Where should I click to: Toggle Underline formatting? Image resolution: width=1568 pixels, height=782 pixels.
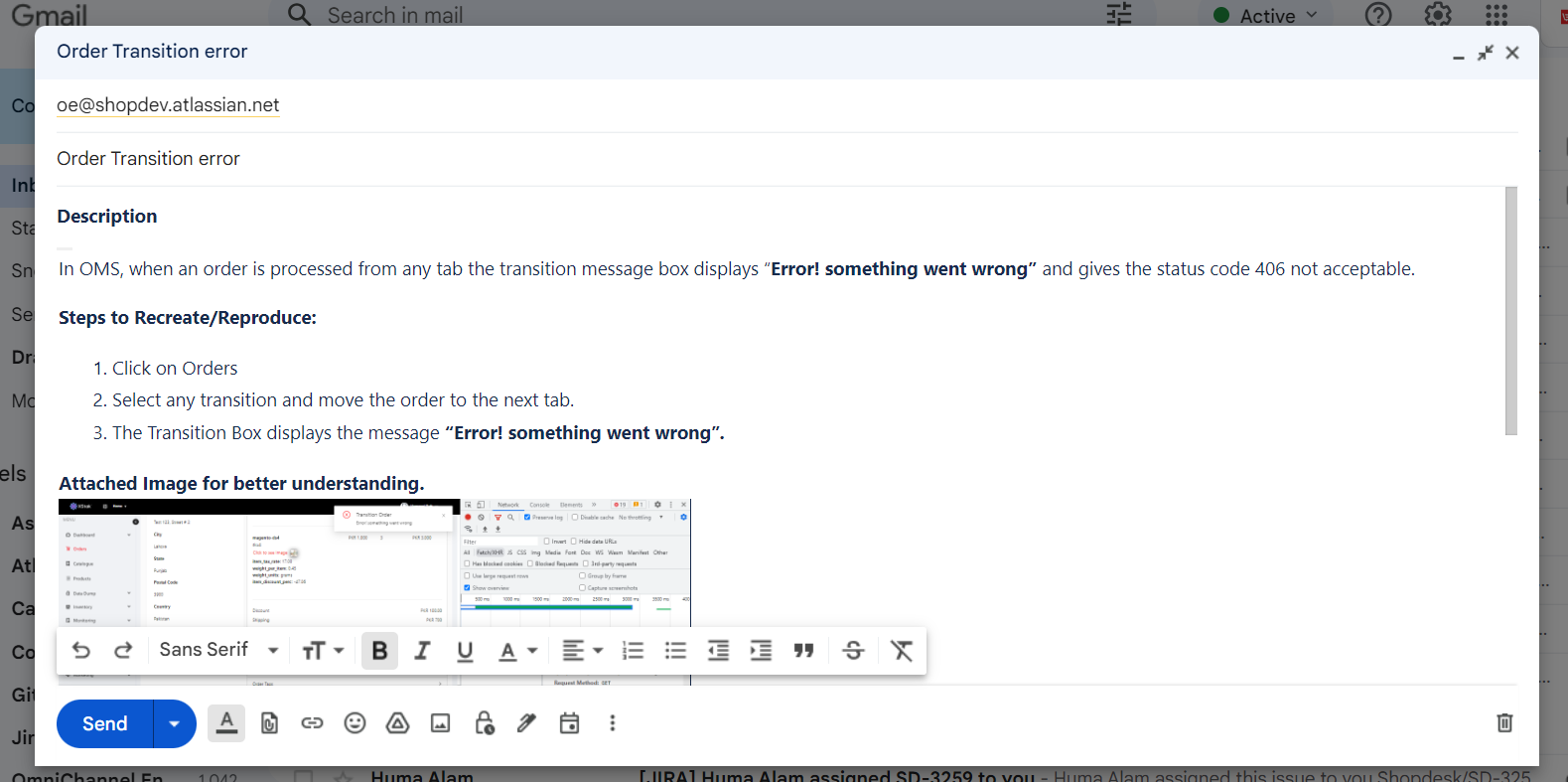point(465,650)
